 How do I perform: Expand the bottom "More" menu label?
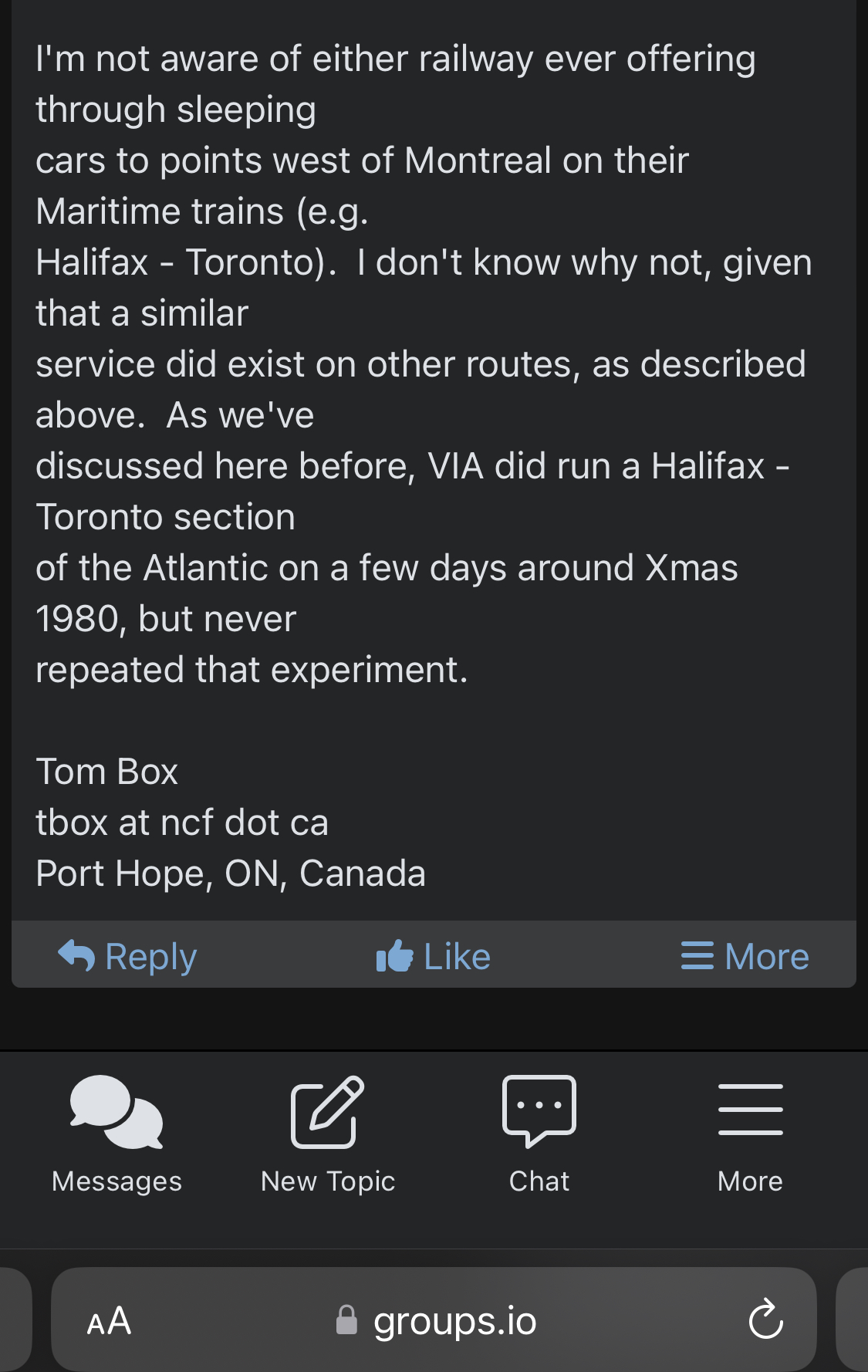pyautogui.click(x=750, y=1181)
